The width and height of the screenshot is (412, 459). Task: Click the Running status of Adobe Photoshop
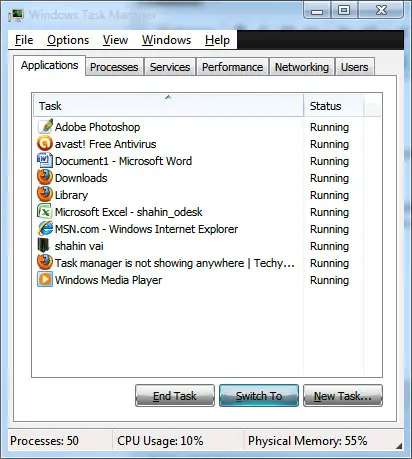(x=329, y=127)
